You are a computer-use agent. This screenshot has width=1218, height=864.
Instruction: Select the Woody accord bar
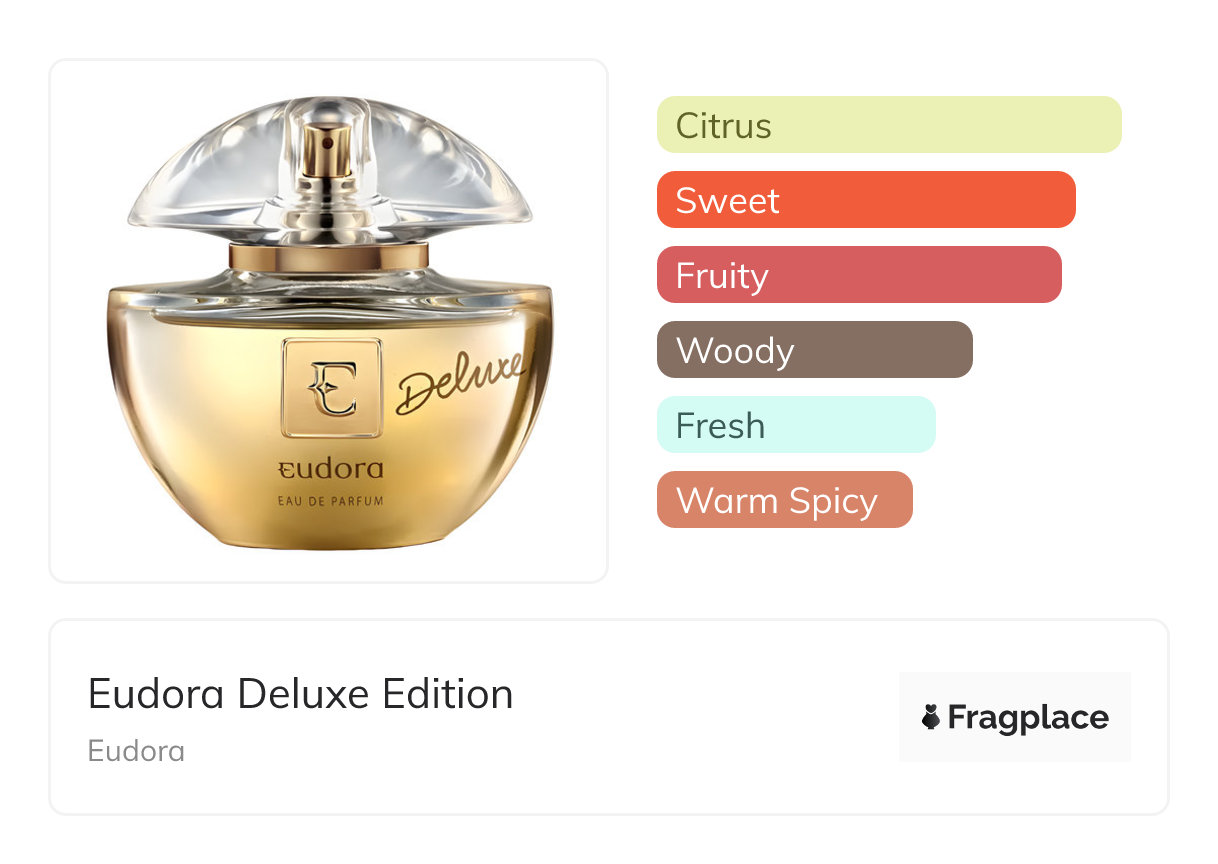(814, 350)
